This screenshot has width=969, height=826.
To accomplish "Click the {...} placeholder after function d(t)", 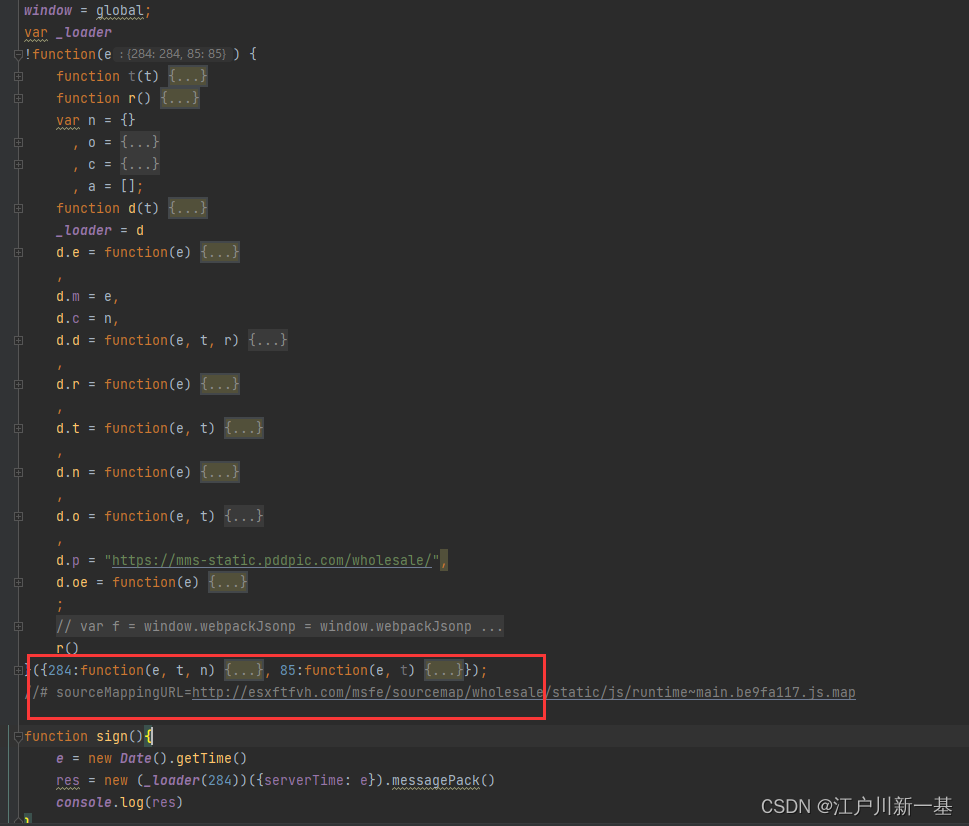I will pos(188,208).
